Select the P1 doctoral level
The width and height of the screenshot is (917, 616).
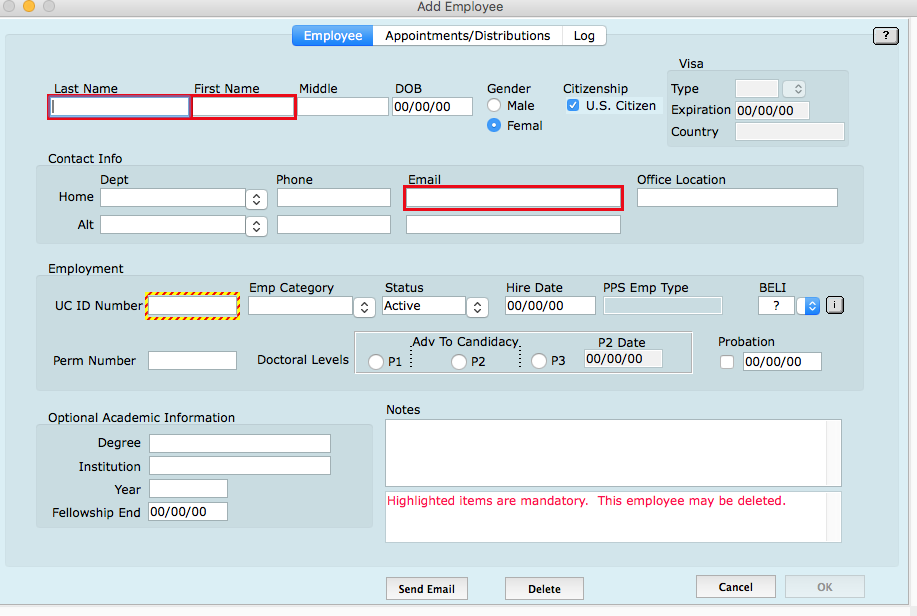click(x=377, y=361)
